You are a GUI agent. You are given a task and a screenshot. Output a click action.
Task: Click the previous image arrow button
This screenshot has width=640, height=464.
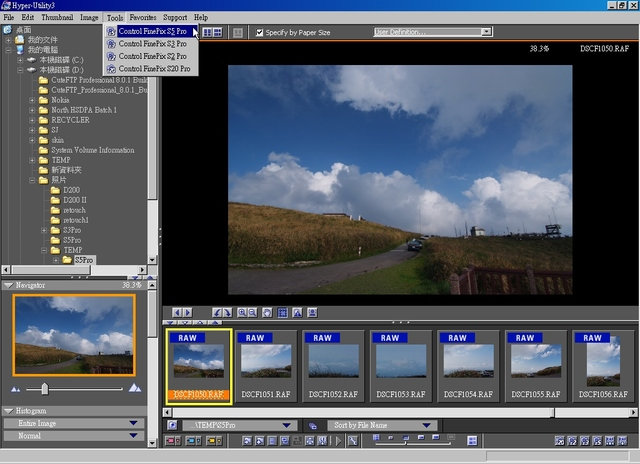click(x=177, y=313)
